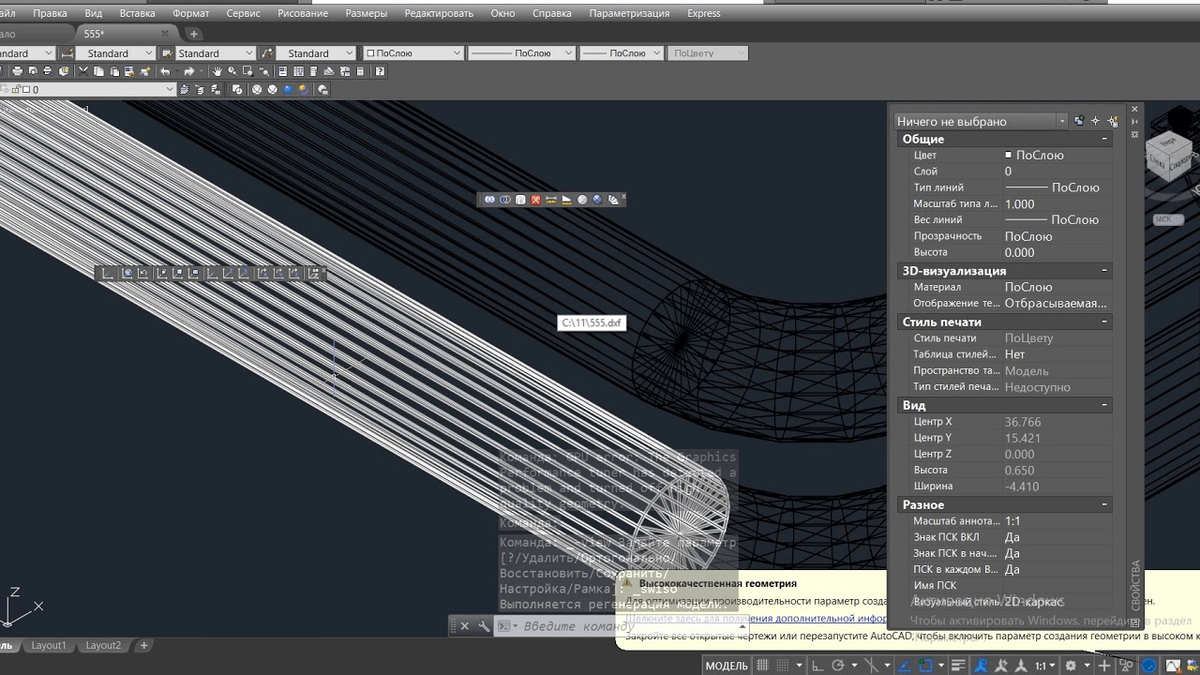Click the first UCS icon in the floating UCS toolbar
Image resolution: width=1200 pixels, height=675 pixels.
point(107,273)
